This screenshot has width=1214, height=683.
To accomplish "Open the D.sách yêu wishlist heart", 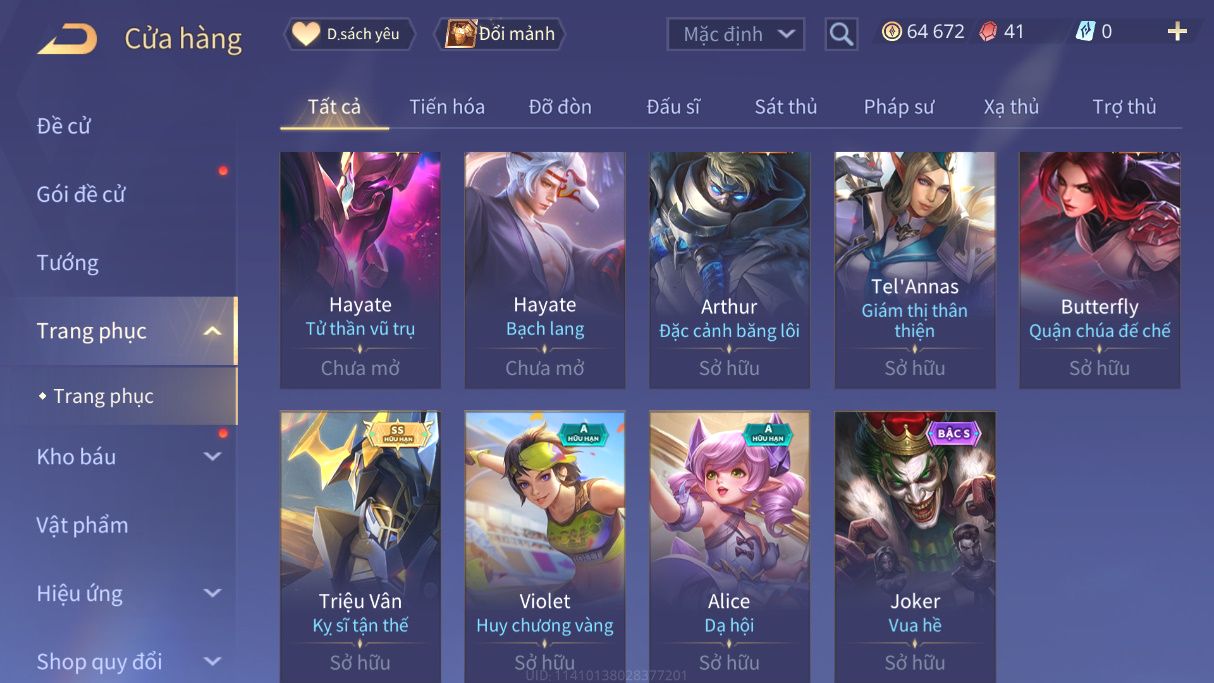I will point(305,34).
